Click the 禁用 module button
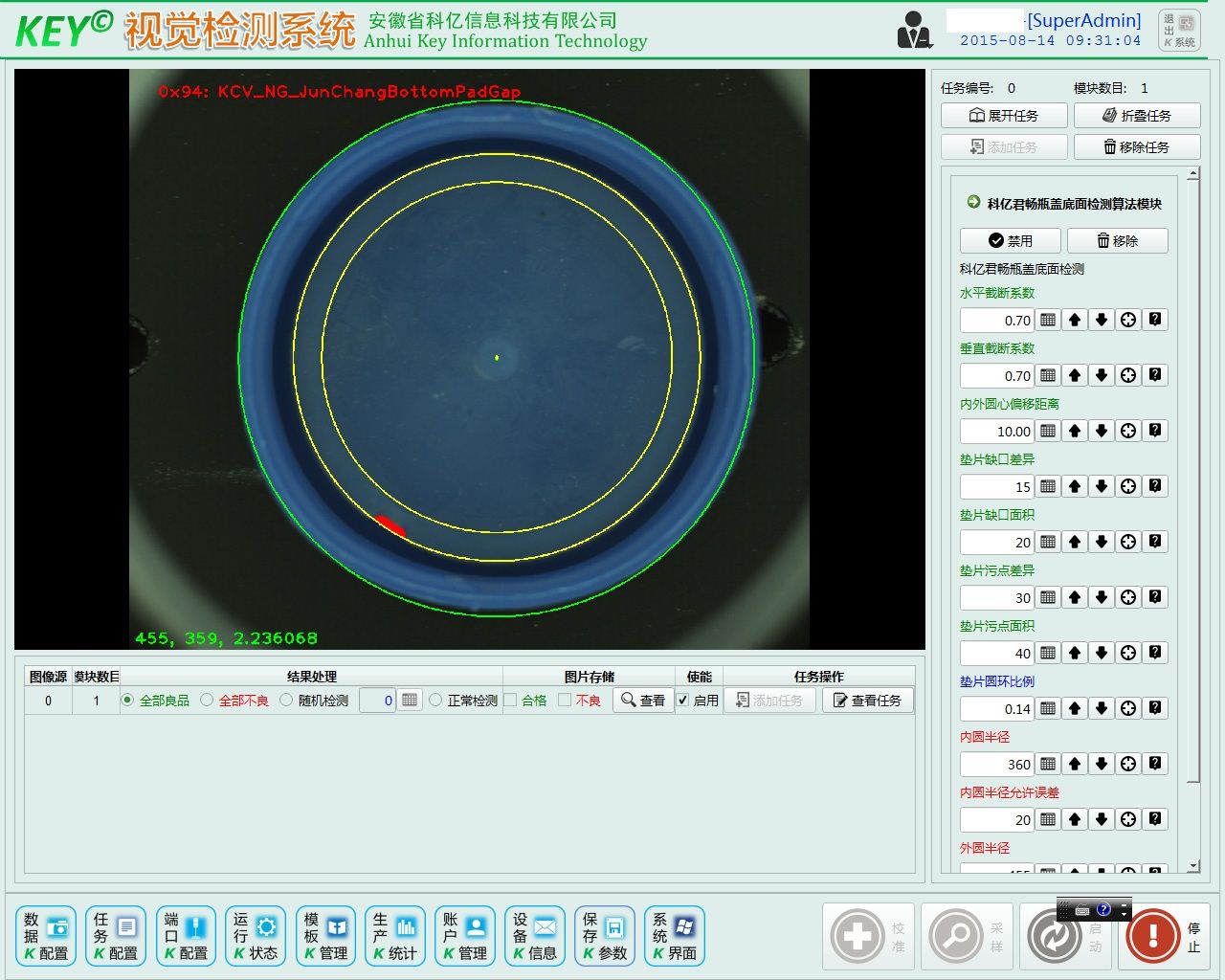Image resolution: width=1225 pixels, height=980 pixels. [1011, 240]
